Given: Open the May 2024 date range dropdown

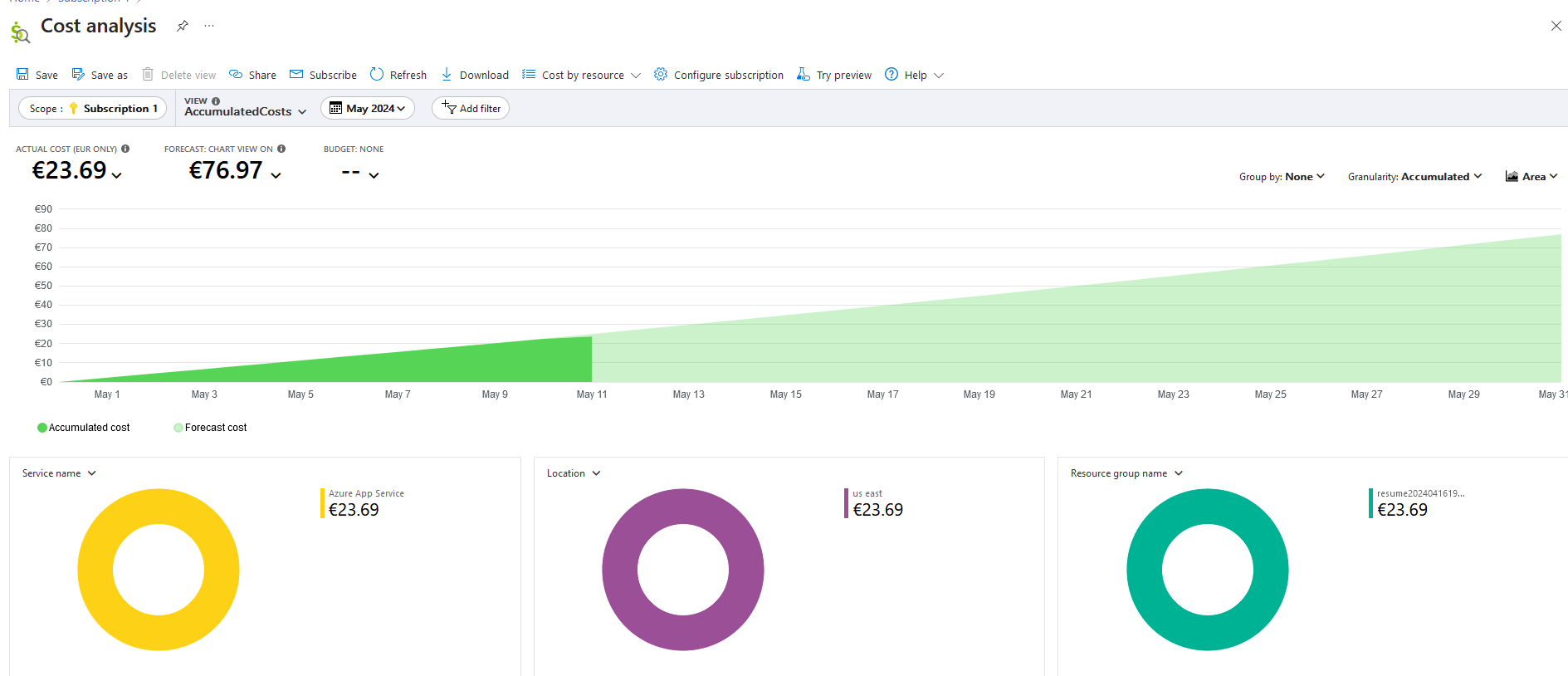Looking at the screenshot, I should tap(368, 108).
